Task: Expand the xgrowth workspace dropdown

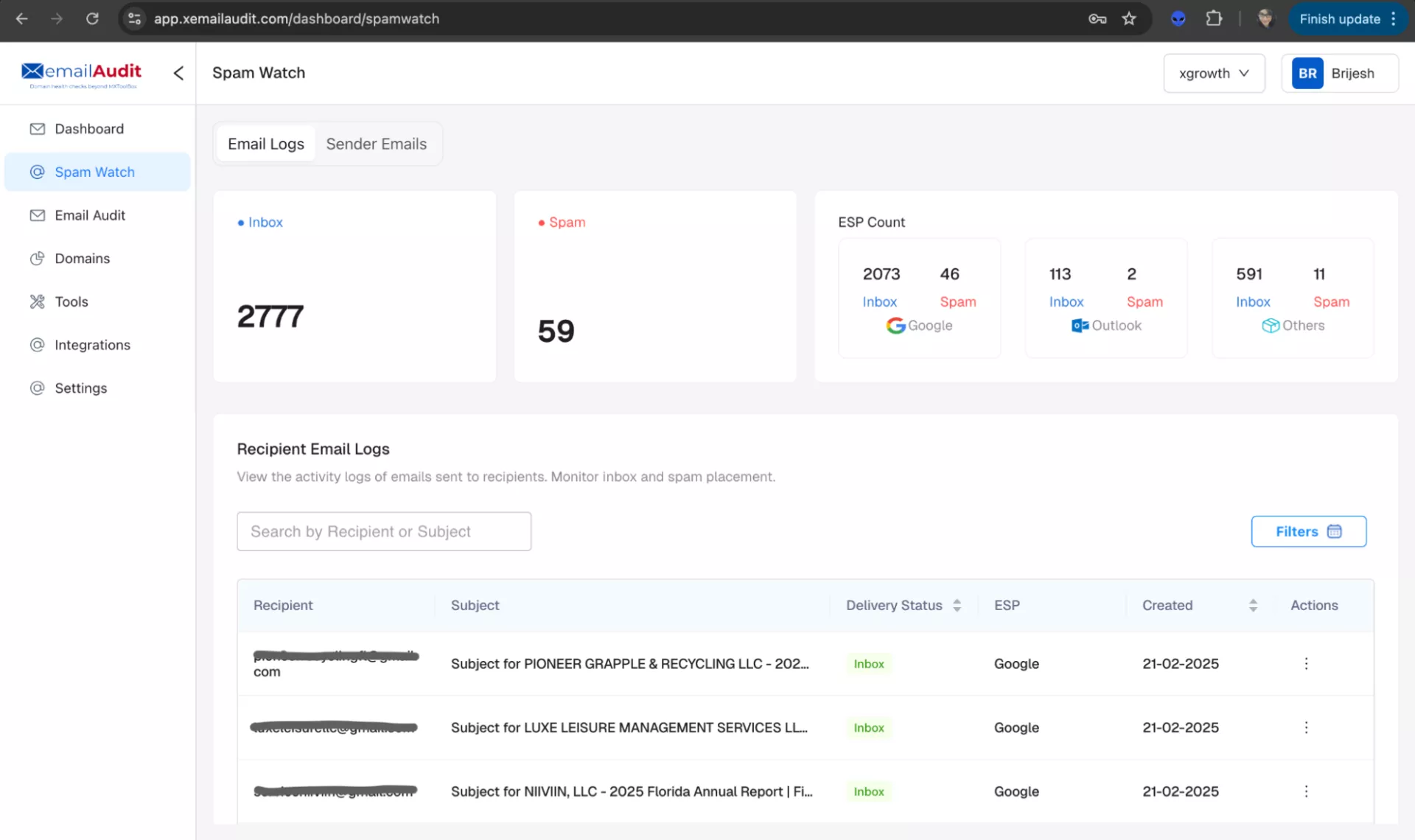Action: pyautogui.click(x=1214, y=73)
